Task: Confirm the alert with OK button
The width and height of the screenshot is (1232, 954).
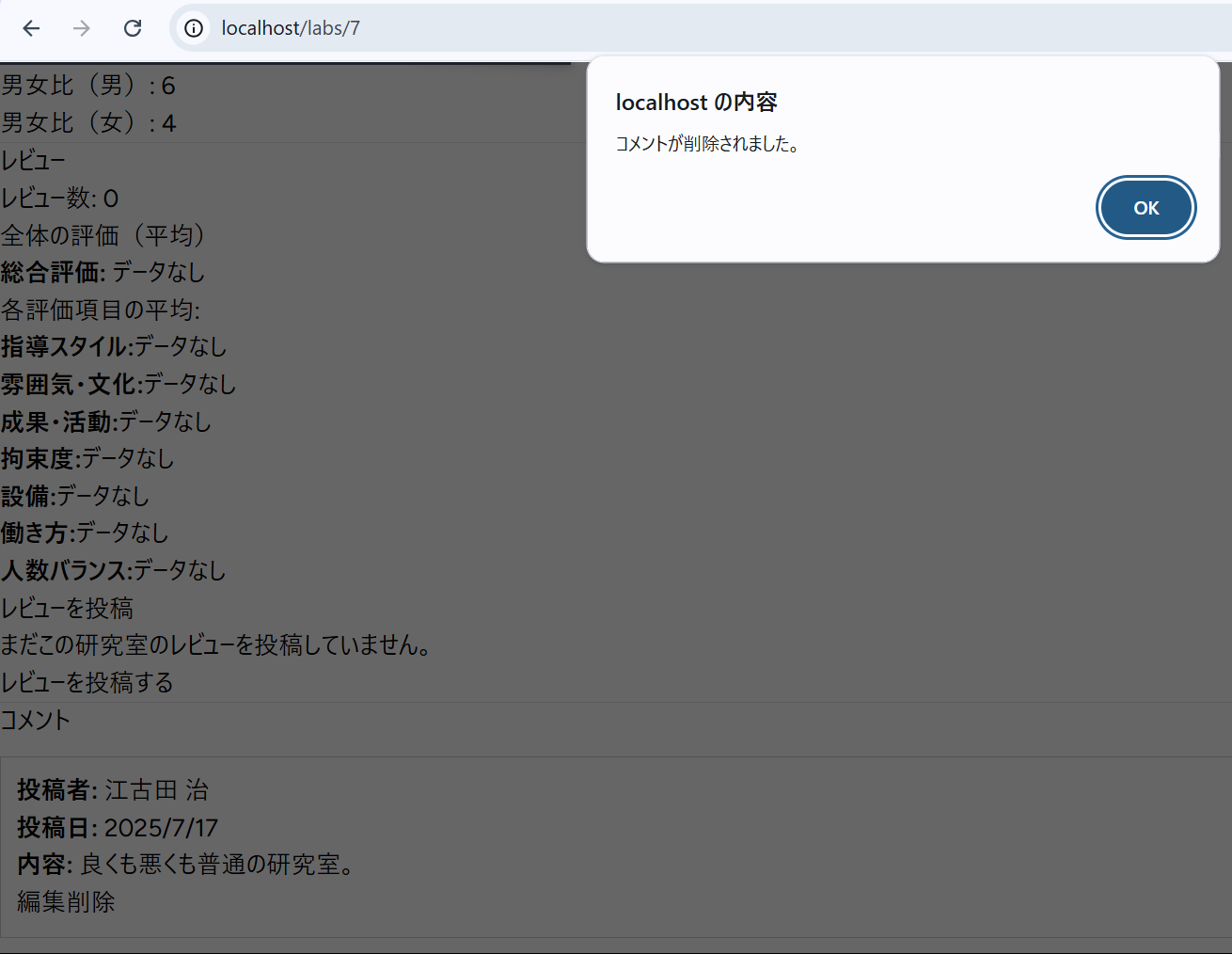Action: (x=1145, y=208)
